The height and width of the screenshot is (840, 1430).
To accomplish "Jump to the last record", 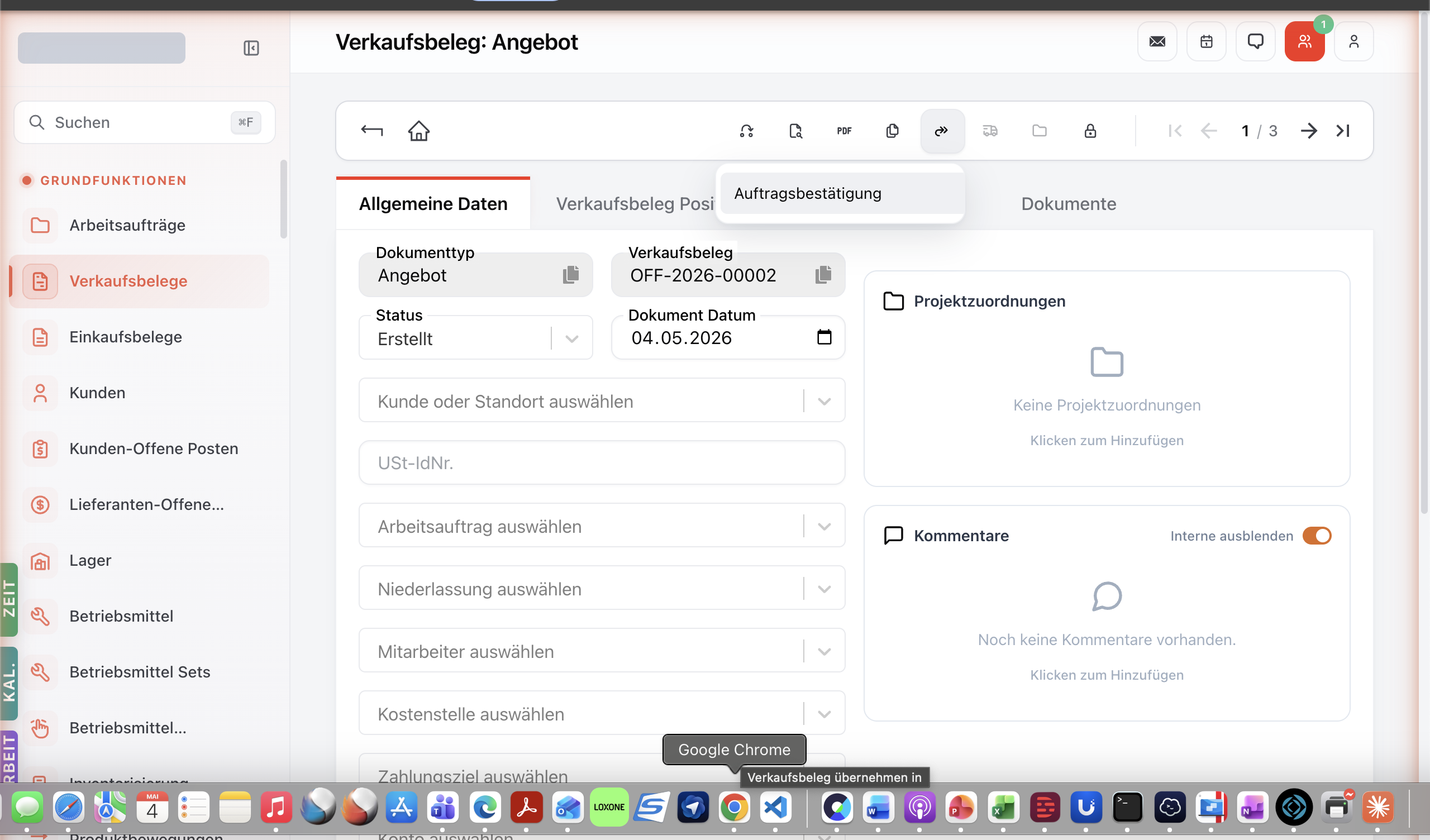I will [x=1343, y=131].
